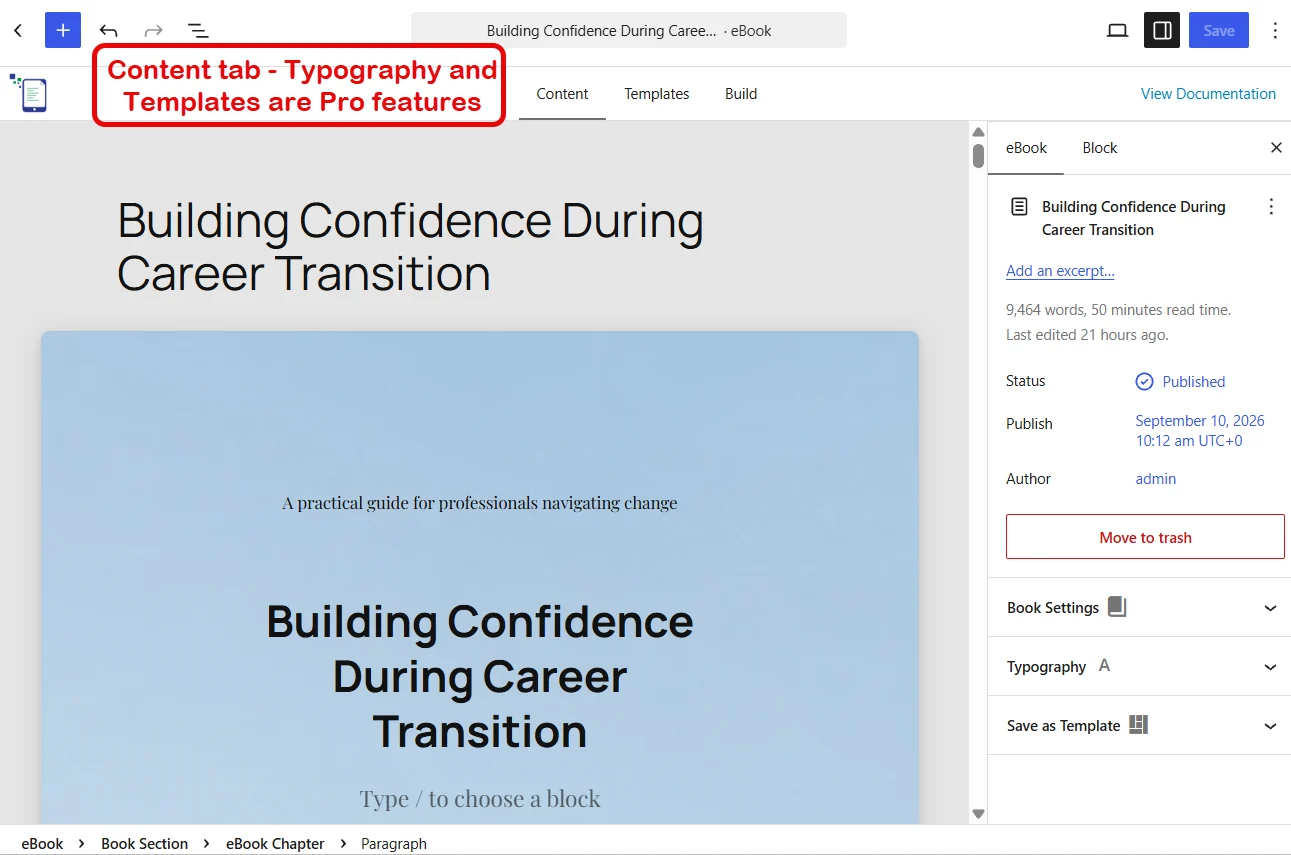Click the 'Type / to choose a block' placeholder
Screen dimensions: 1291x855
[480, 799]
